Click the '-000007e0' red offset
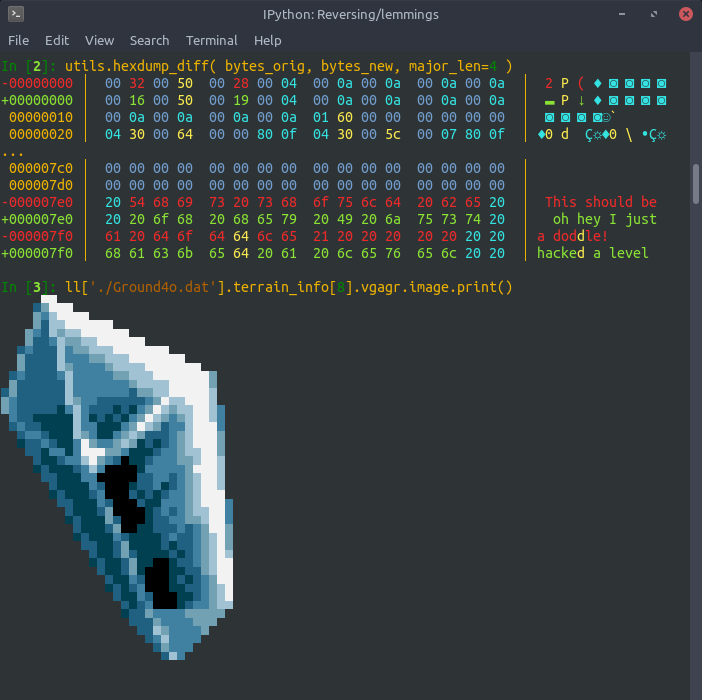Screen dimensions: 702x700 37,202
